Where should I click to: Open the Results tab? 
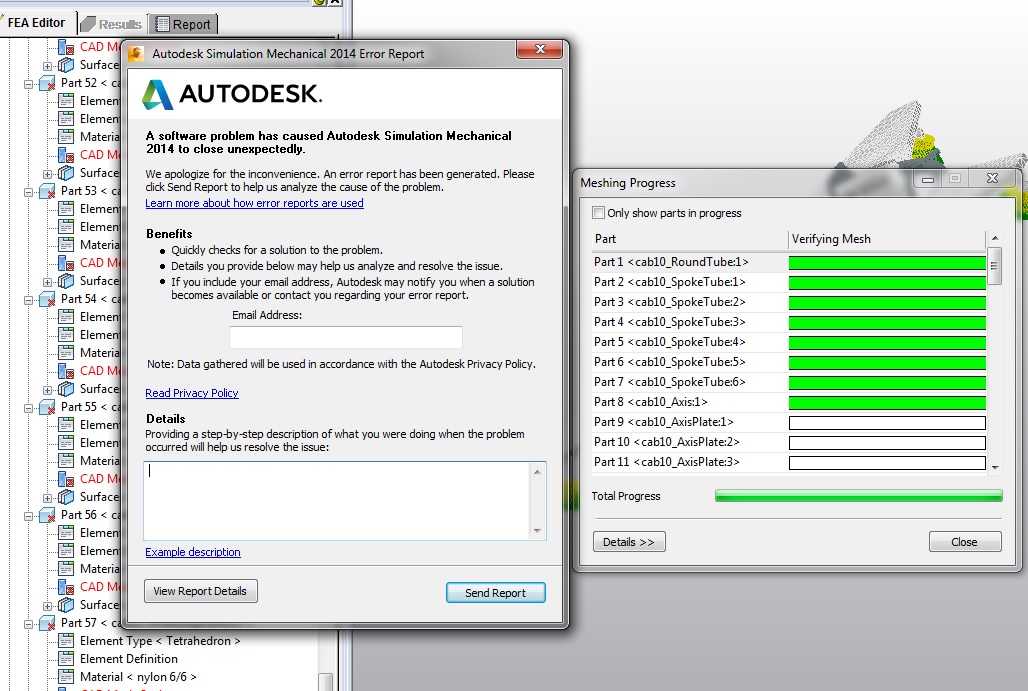pos(112,24)
